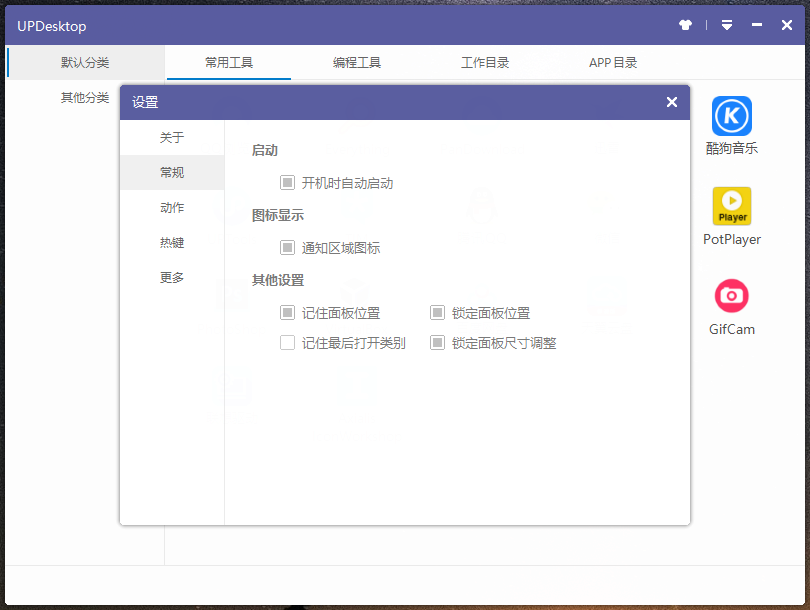Launch 酷狗音乐 app icon
810x610 pixels.
tap(731, 116)
